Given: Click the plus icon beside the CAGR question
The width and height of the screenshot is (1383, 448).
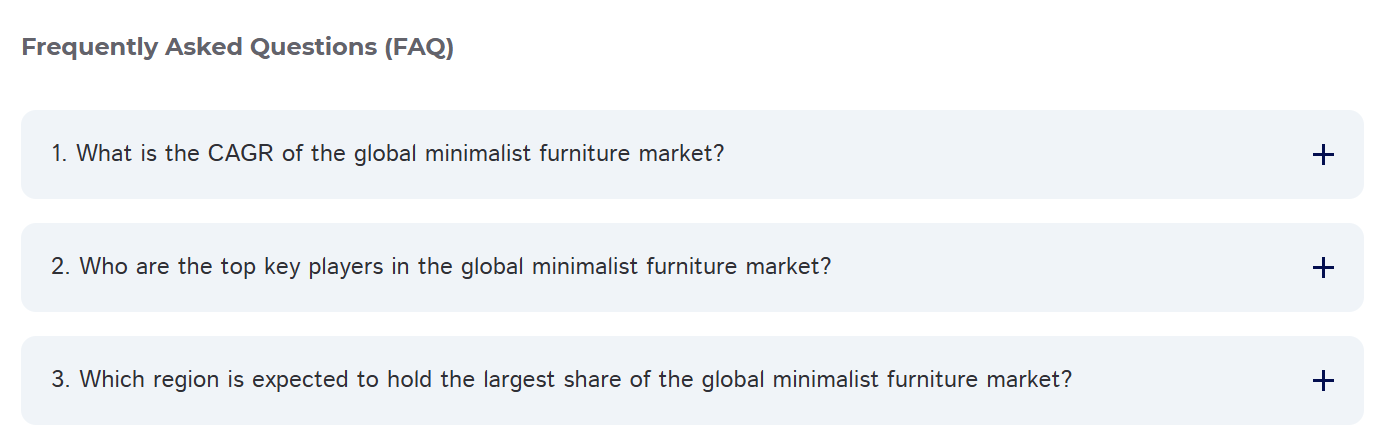Looking at the screenshot, I should (x=1322, y=155).
